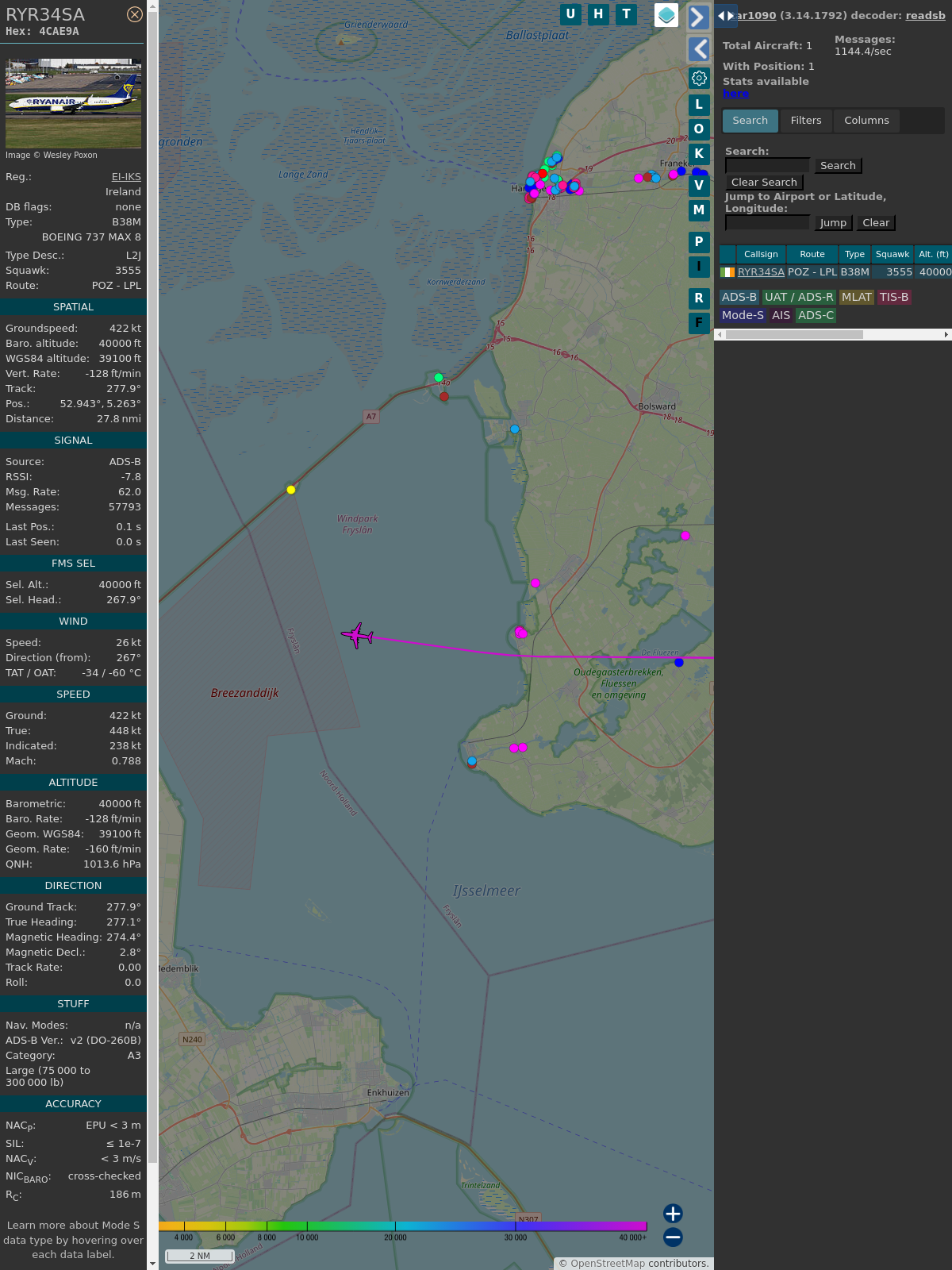The height and width of the screenshot is (1270, 952).
Task: Click the I map button
Action: pos(699,267)
